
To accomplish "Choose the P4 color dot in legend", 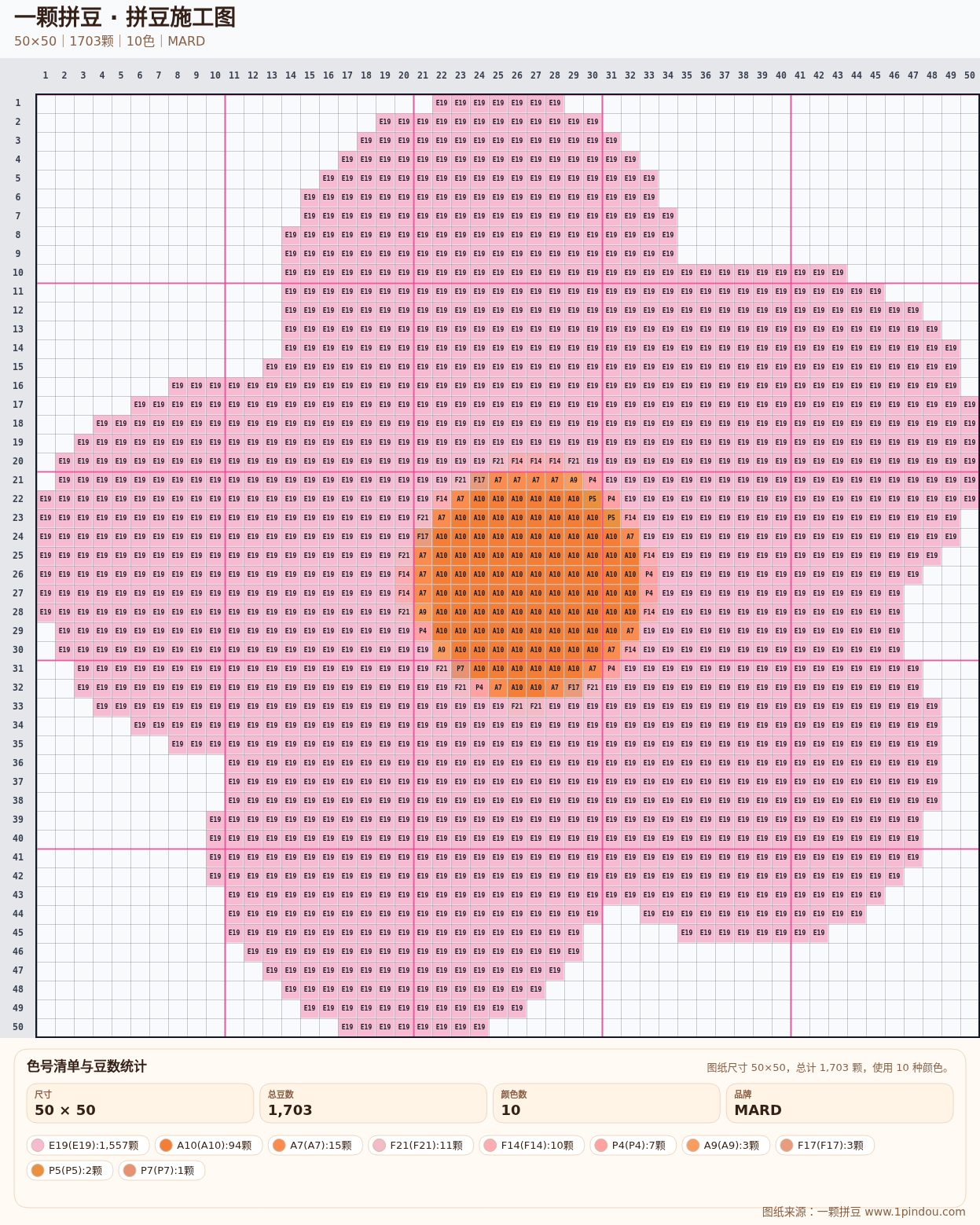I will click(x=601, y=1146).
